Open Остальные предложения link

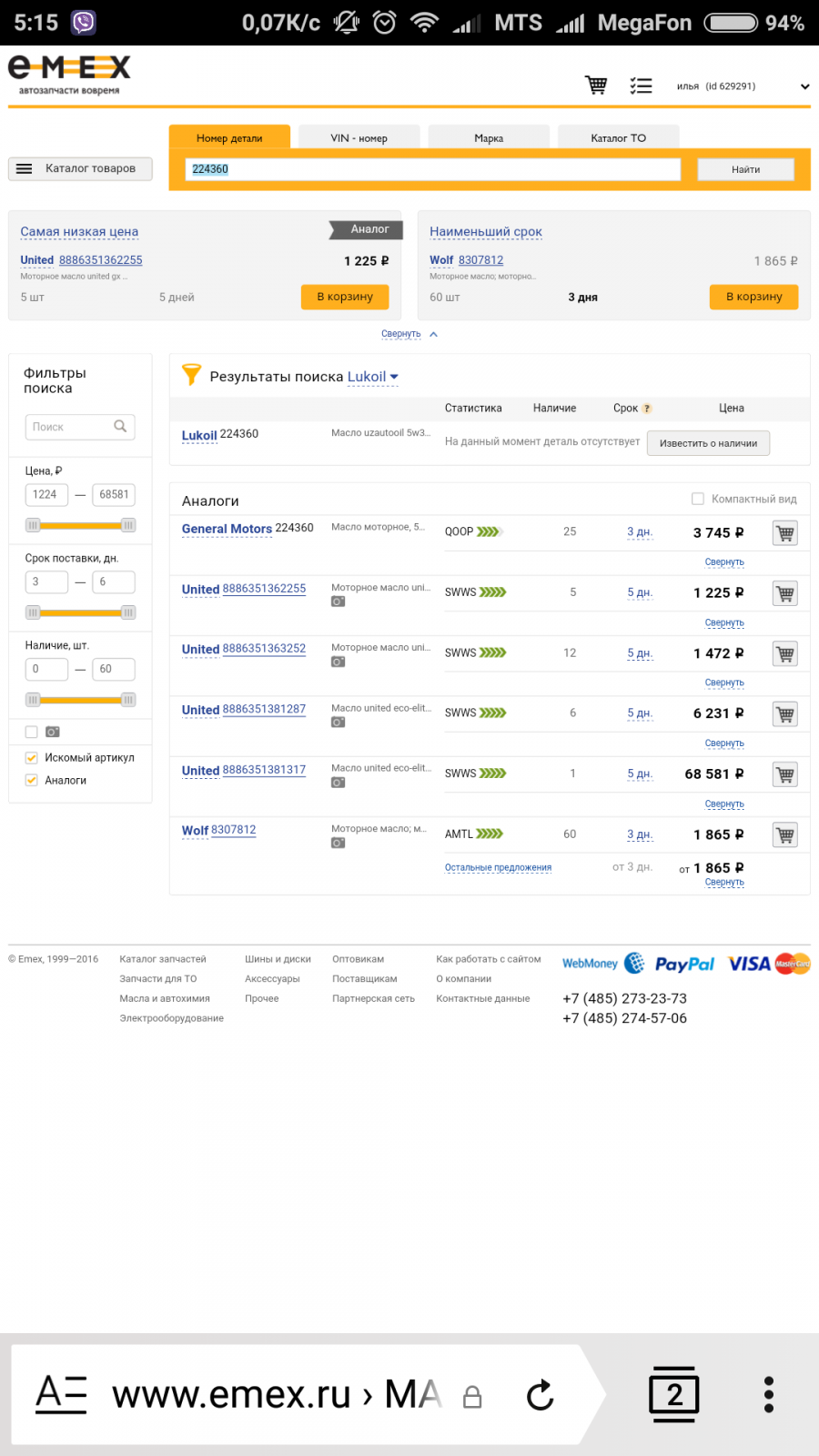[x=498, y=867]
